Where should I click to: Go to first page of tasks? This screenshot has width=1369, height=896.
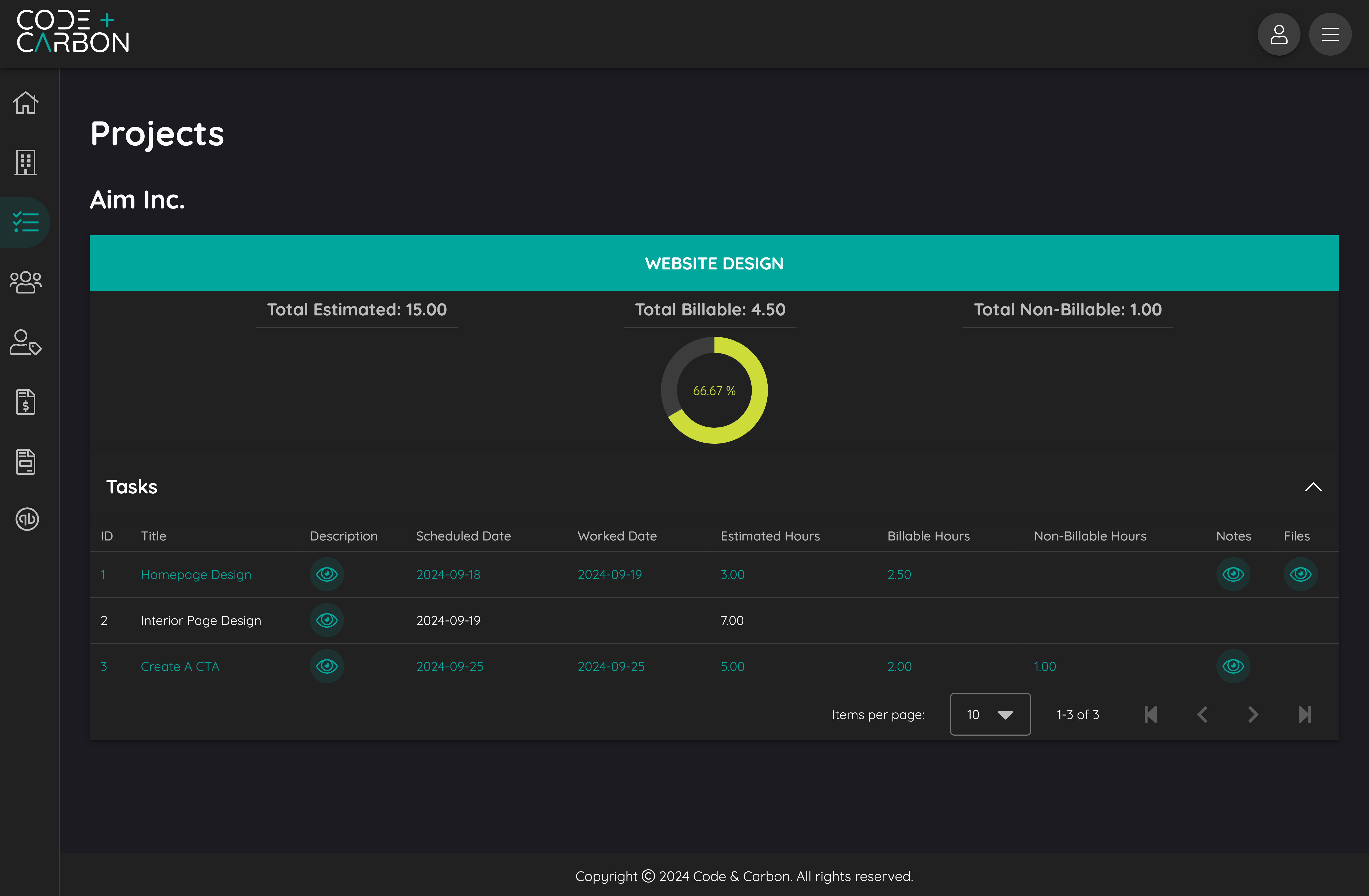[1151, 714]
